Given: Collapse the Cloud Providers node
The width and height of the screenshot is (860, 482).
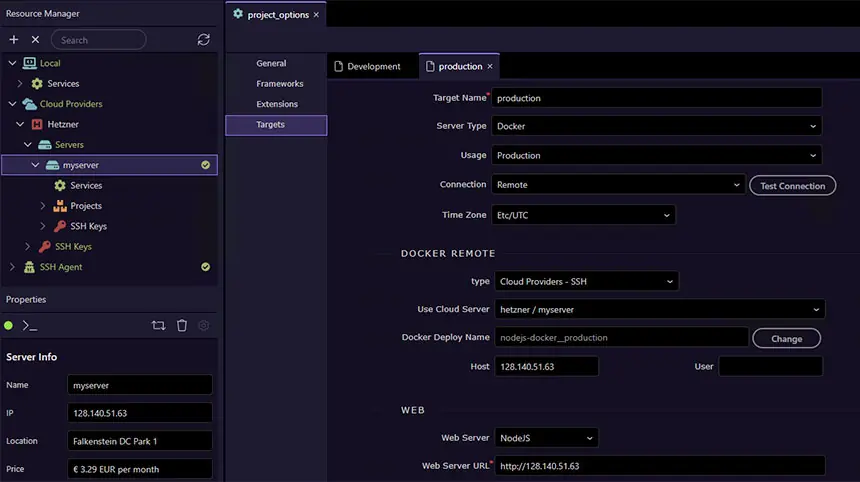Looking at the screenshot, I should point(12,104).
